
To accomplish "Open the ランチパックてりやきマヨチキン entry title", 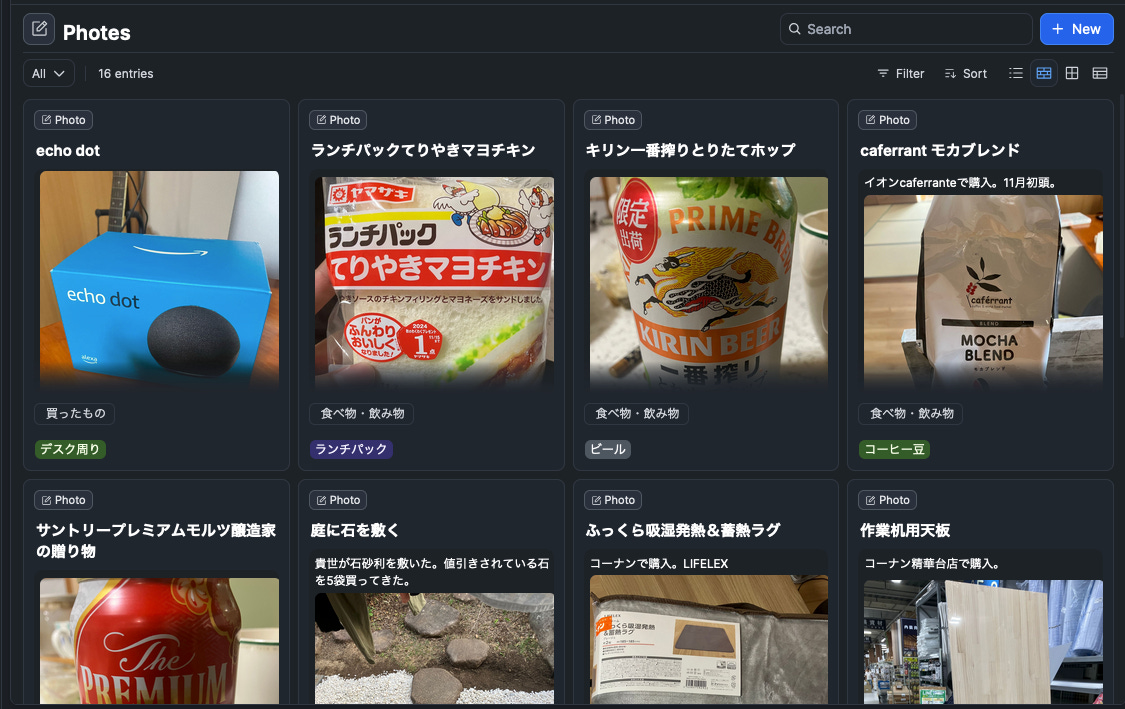I will (423, 151).
